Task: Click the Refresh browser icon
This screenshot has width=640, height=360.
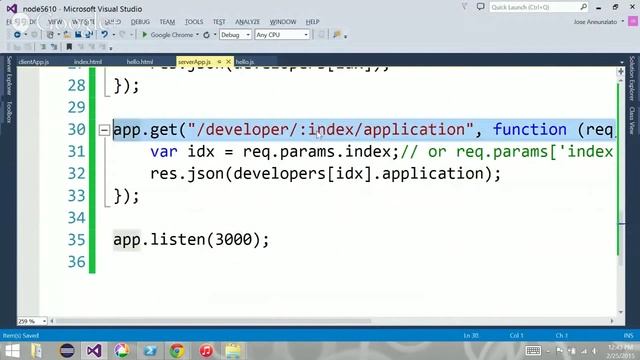Action: tap(206, 35)
